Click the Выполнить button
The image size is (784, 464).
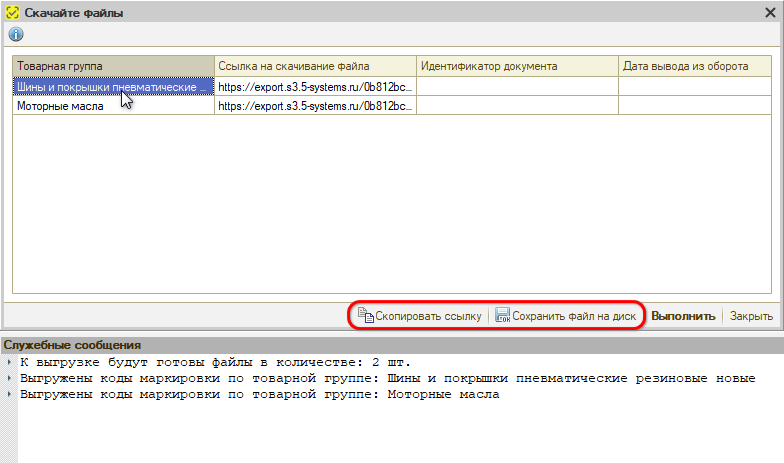[x=683, y=316]
